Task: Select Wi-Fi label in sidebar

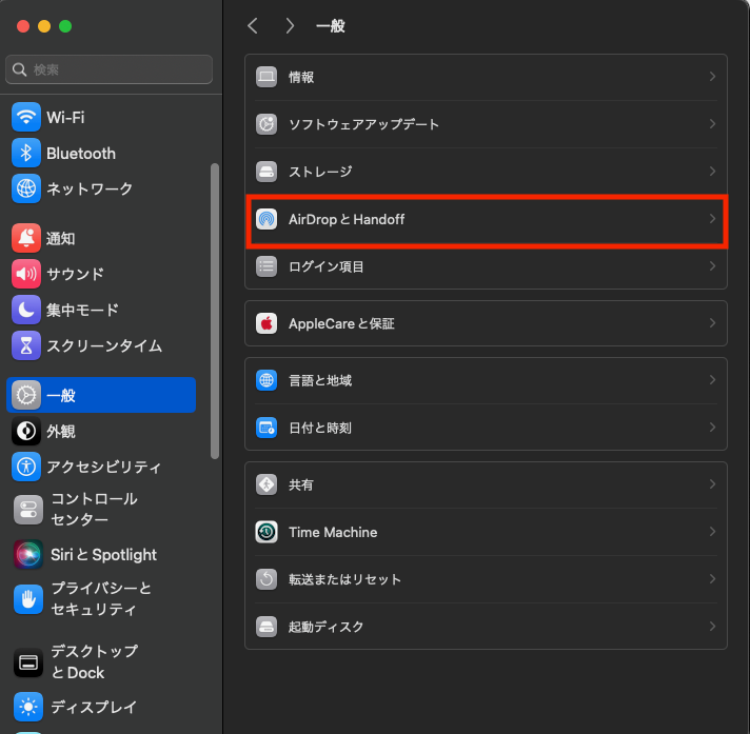Action: [x=66, y=117]
